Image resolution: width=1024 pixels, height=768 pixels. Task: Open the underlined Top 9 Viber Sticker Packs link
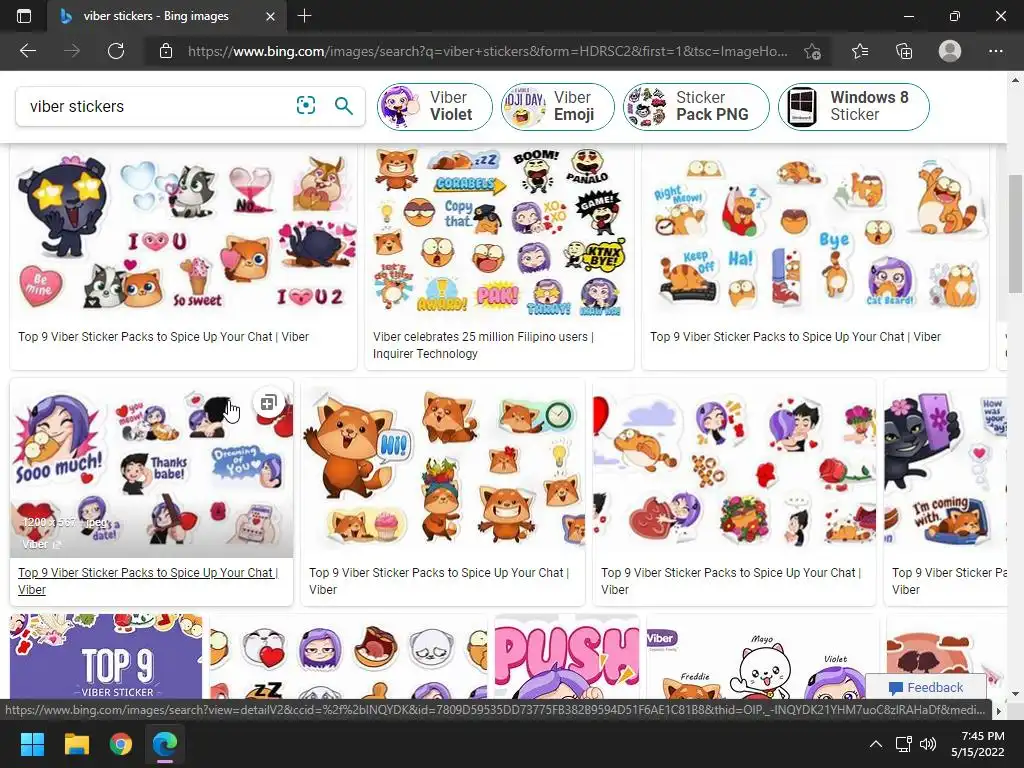[148, 581]
